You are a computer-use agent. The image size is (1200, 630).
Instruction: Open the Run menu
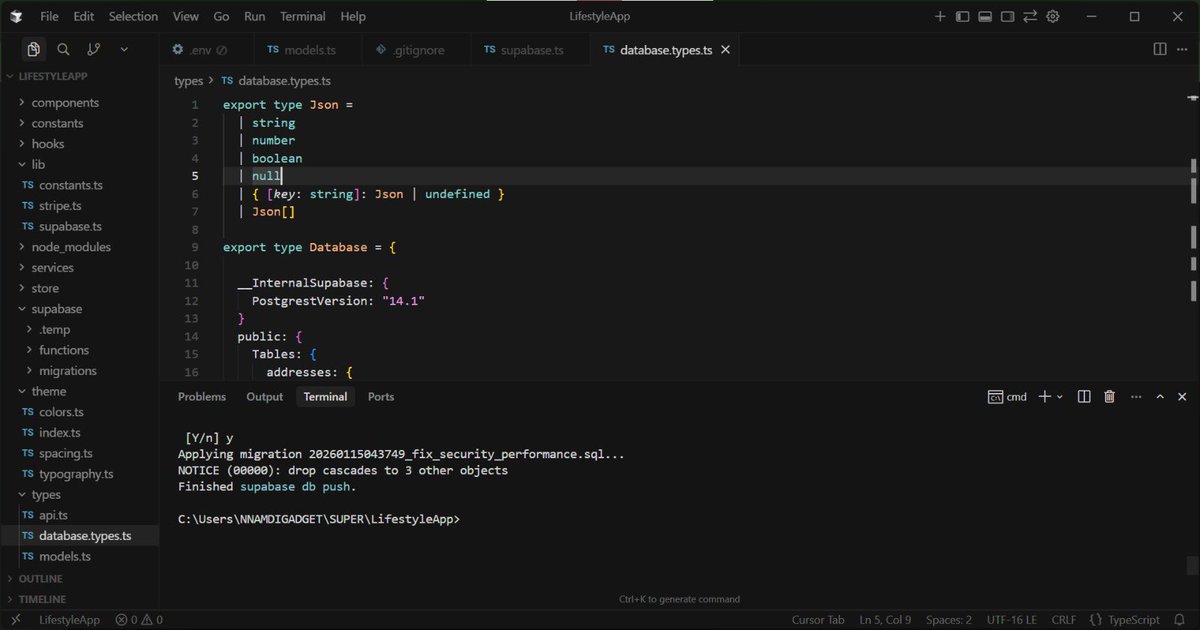pyautogui.click(x=255, y=16)
